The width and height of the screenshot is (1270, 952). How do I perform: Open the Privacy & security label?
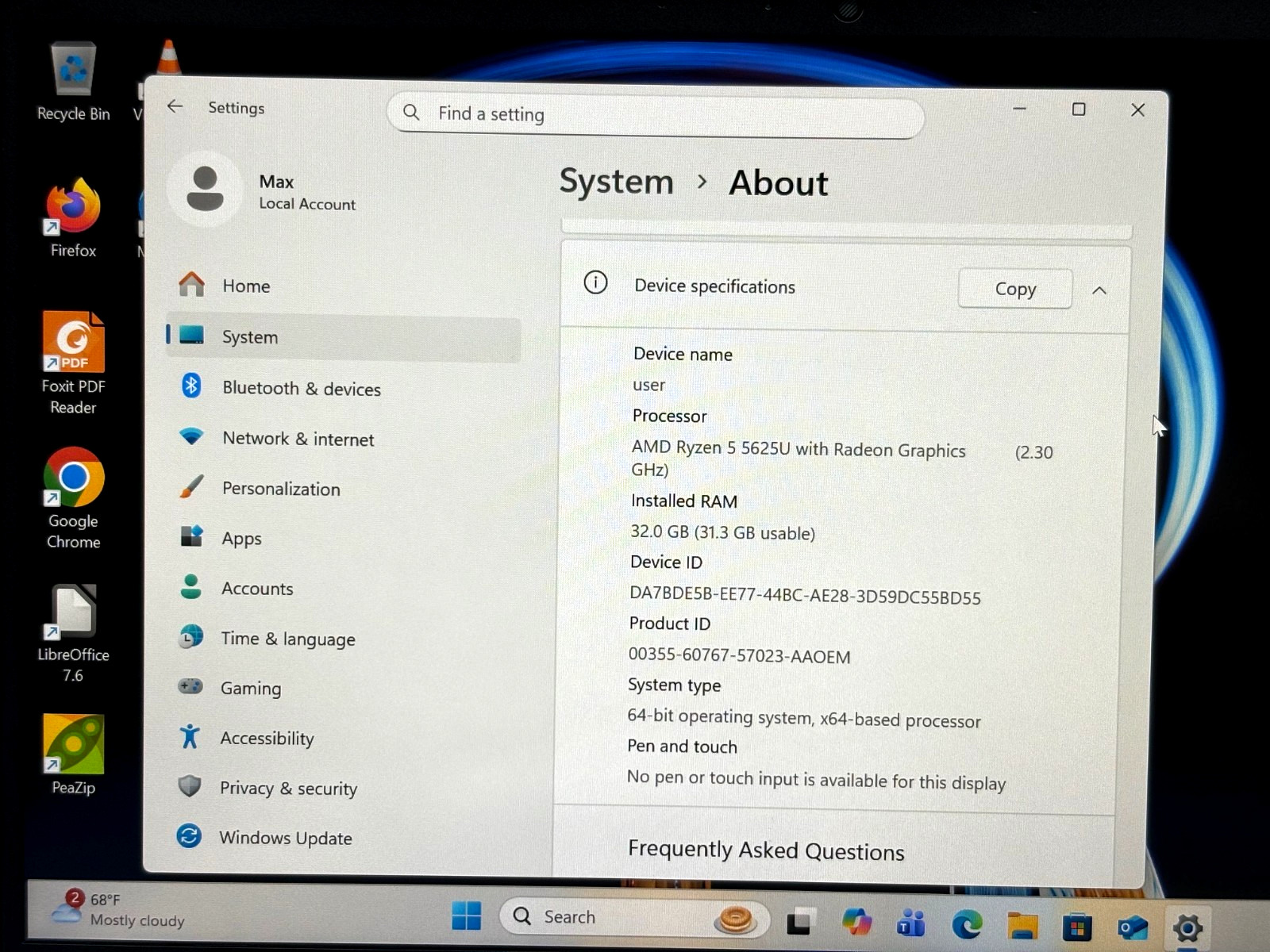288,789
